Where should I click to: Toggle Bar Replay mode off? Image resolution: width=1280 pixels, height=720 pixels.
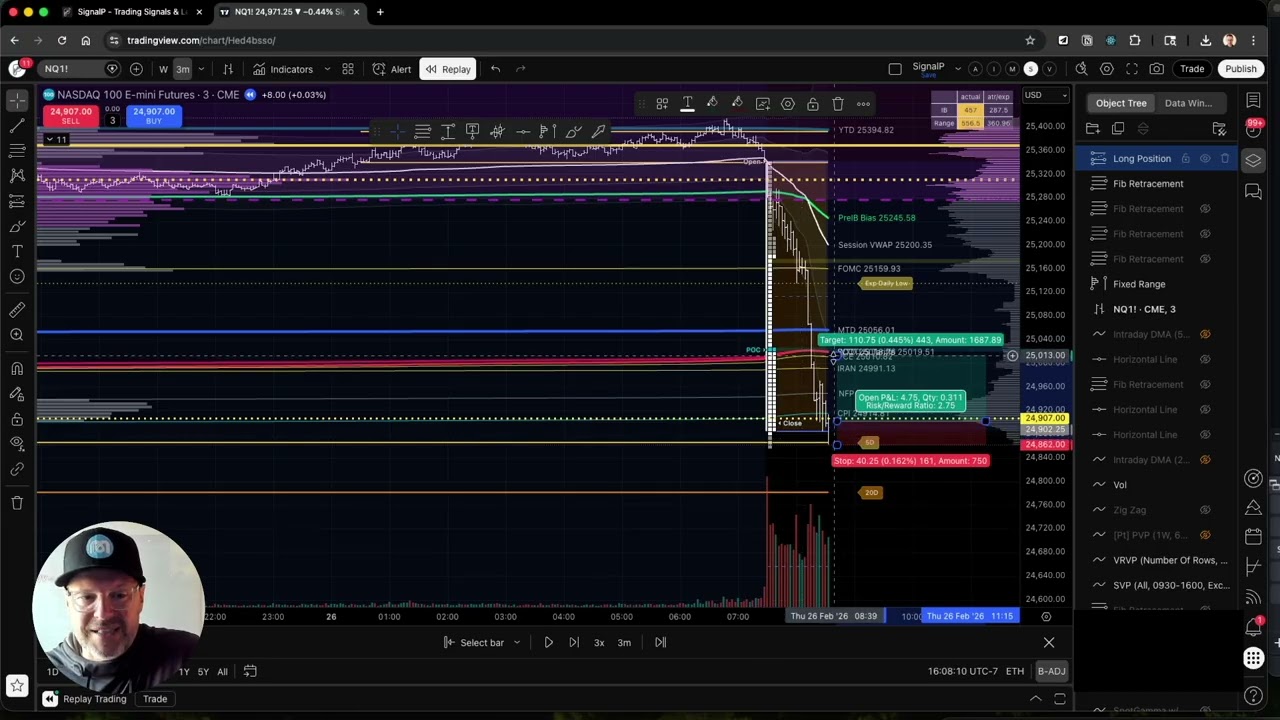[447, 69]
